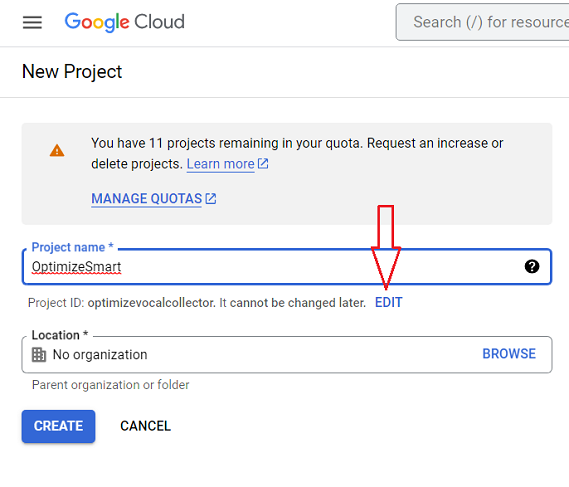Image resolution: width=569 pixels, height=487 pixels.
Task: Cancel the new project creation
Action: tap(145, 426)
